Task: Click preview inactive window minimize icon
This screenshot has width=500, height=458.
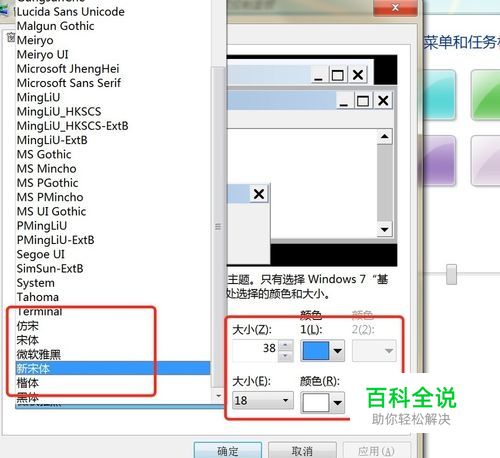Action: (318, 75)
